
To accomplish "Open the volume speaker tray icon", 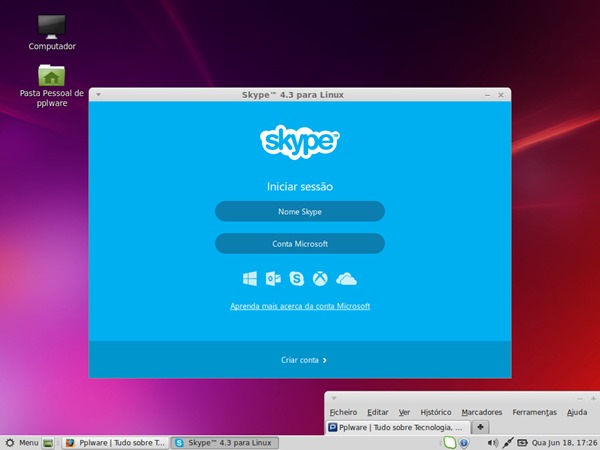I will click(x=492, y=443).
